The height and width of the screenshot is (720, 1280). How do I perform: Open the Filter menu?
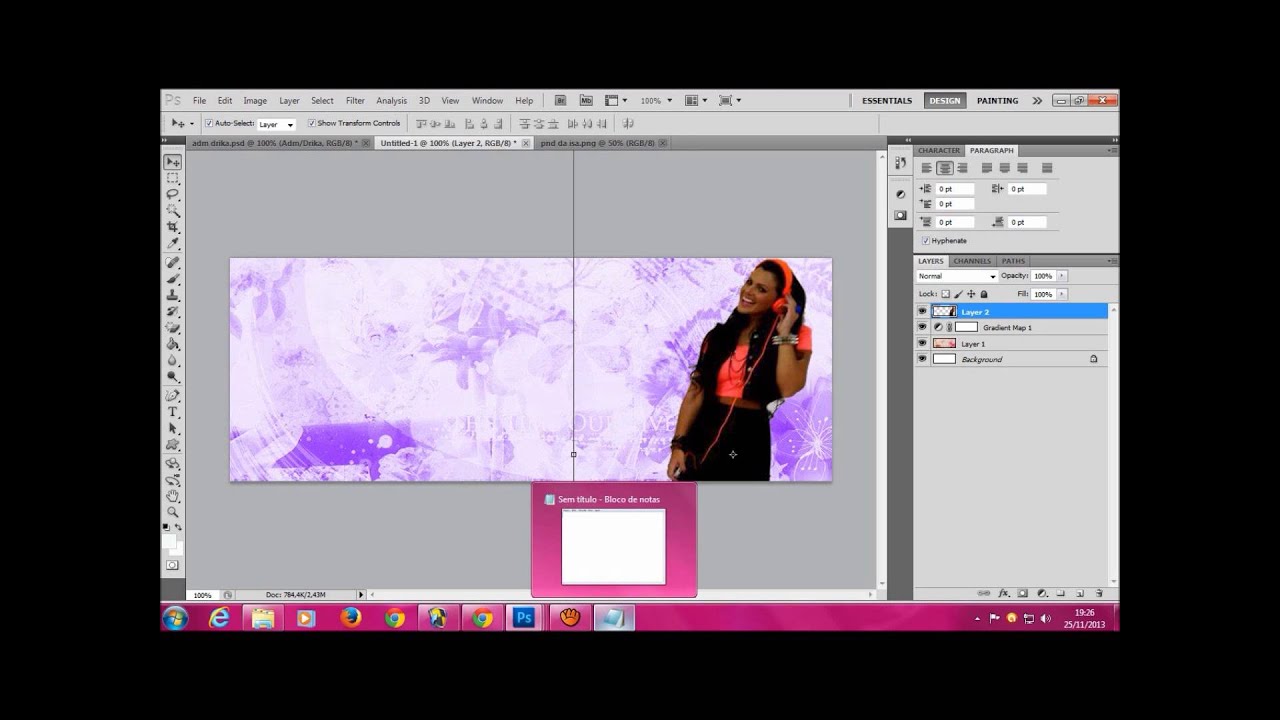[355, 101]
